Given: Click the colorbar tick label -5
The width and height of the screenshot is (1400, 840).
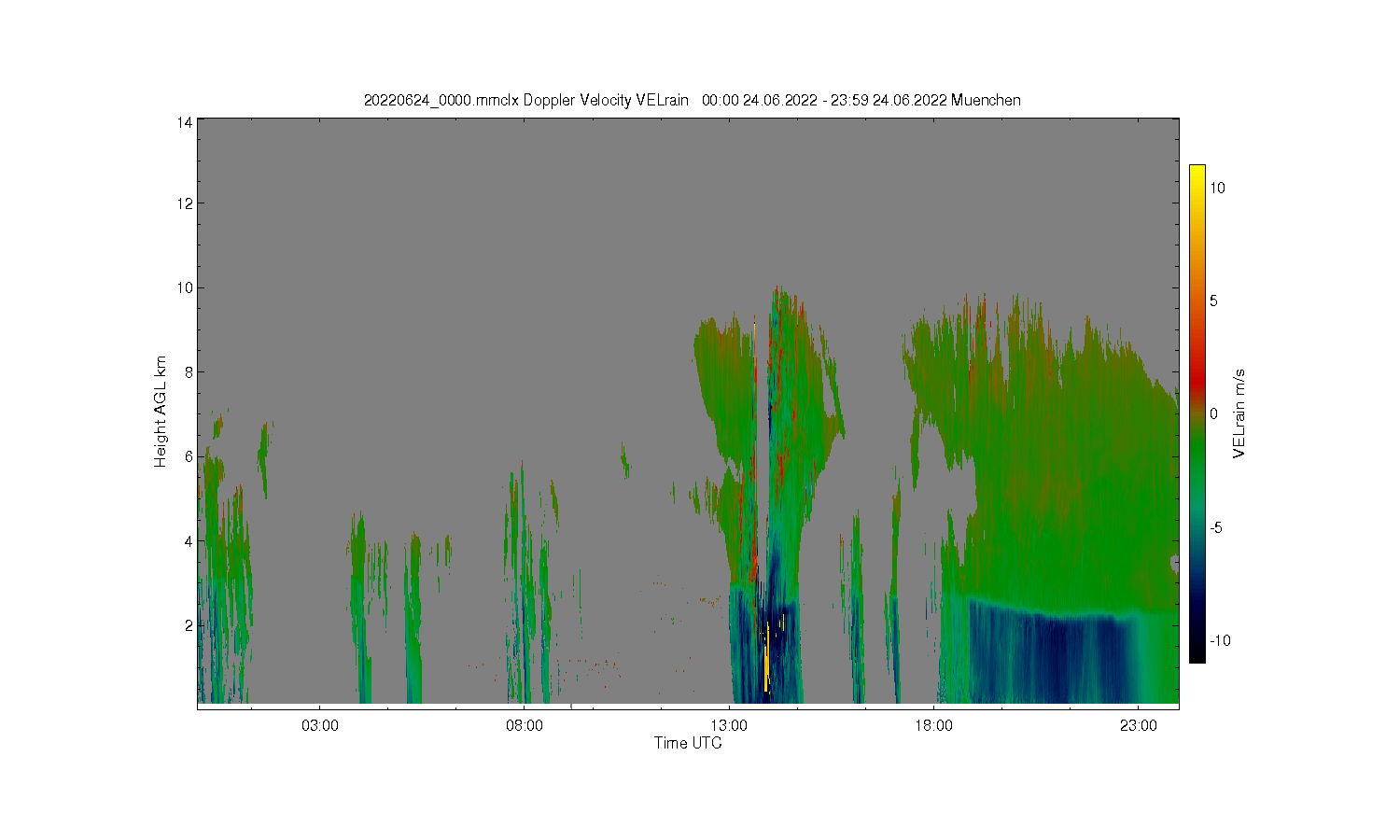Looking at the screenshot, I should coord(1217,527).
